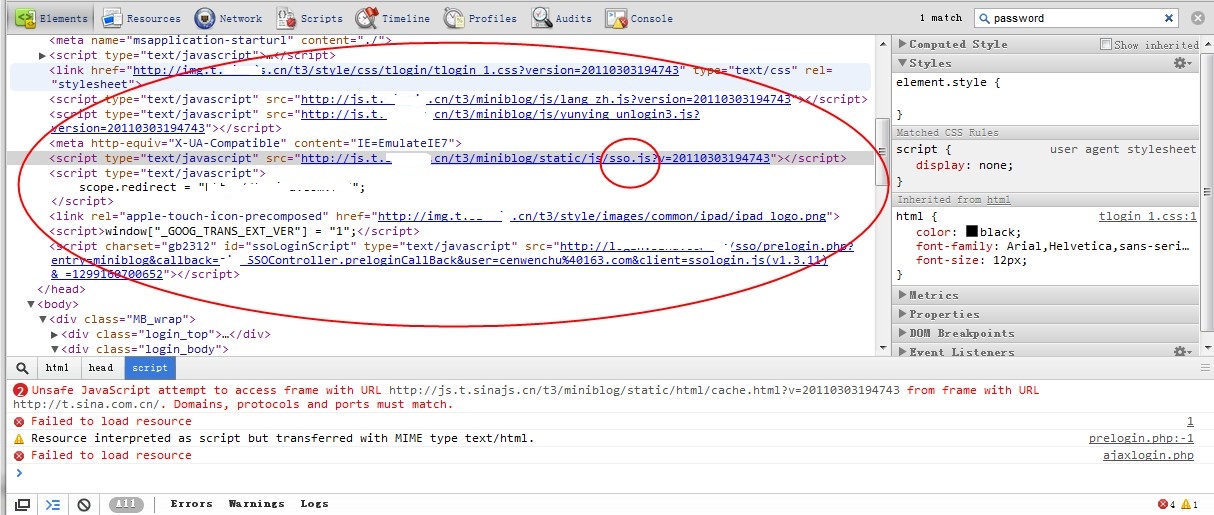Open the ajaxlogin.php source link
Viewport: 1214px width, 515px height.
[x=1148, y=455]
